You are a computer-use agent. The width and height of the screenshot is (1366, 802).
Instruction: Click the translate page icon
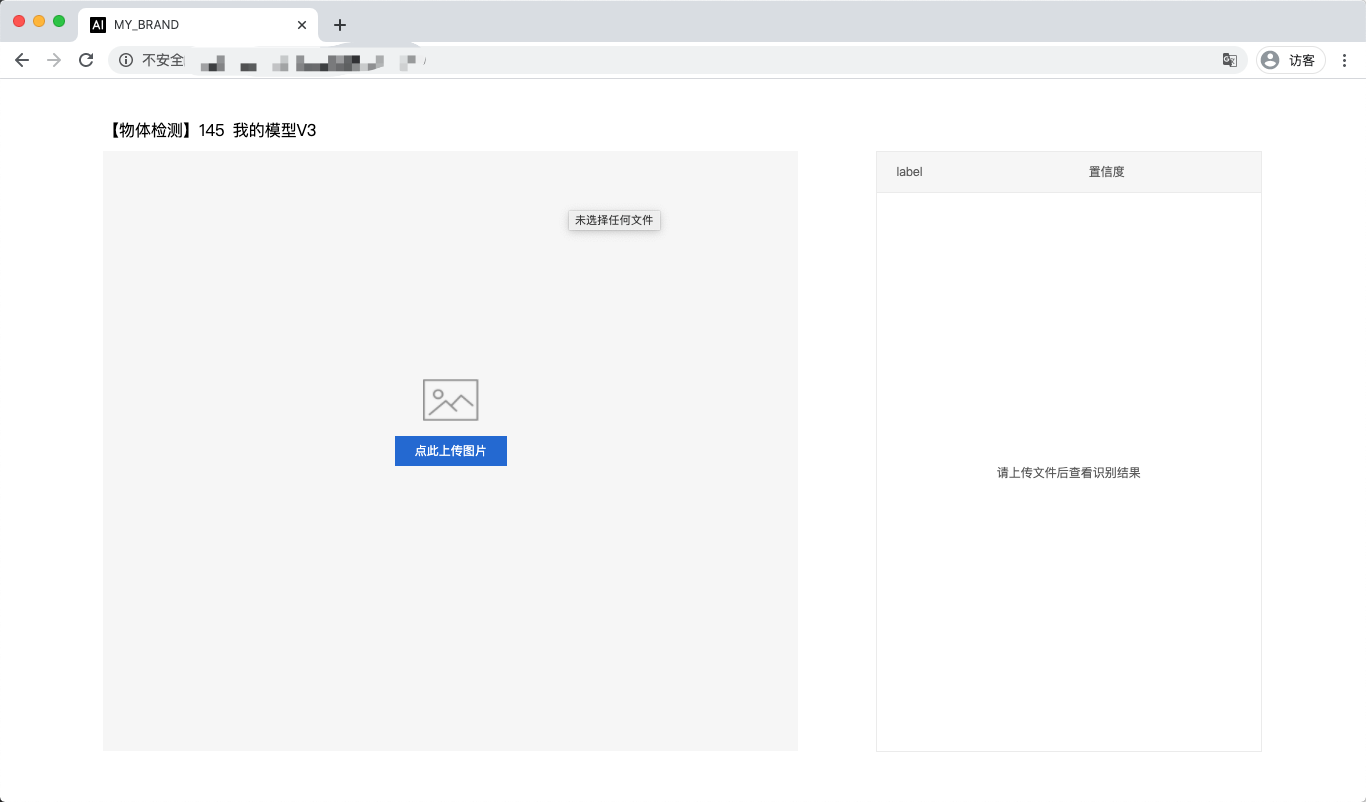point(1229,60)
